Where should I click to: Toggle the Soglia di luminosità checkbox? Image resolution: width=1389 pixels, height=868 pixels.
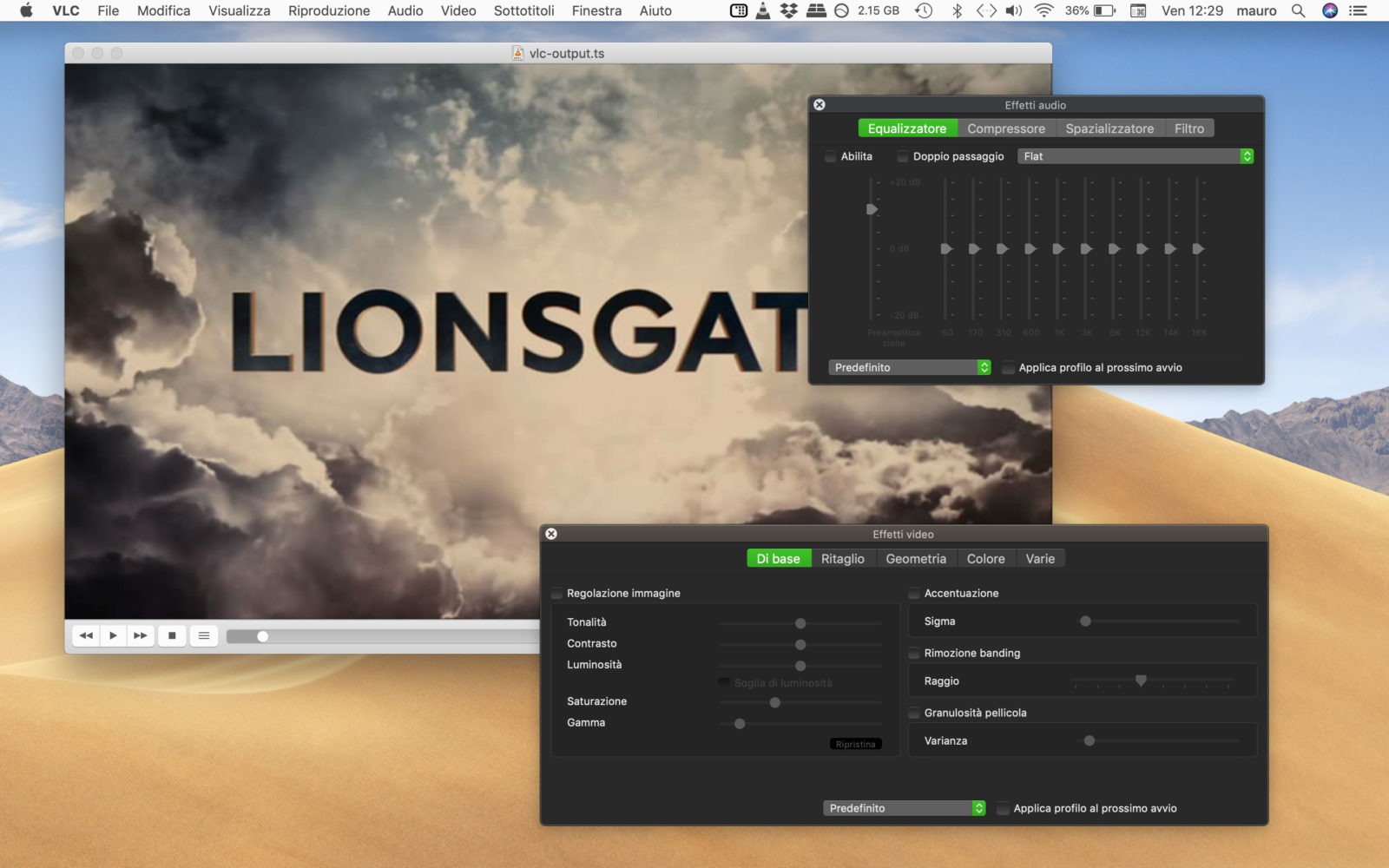coord(724,682)
